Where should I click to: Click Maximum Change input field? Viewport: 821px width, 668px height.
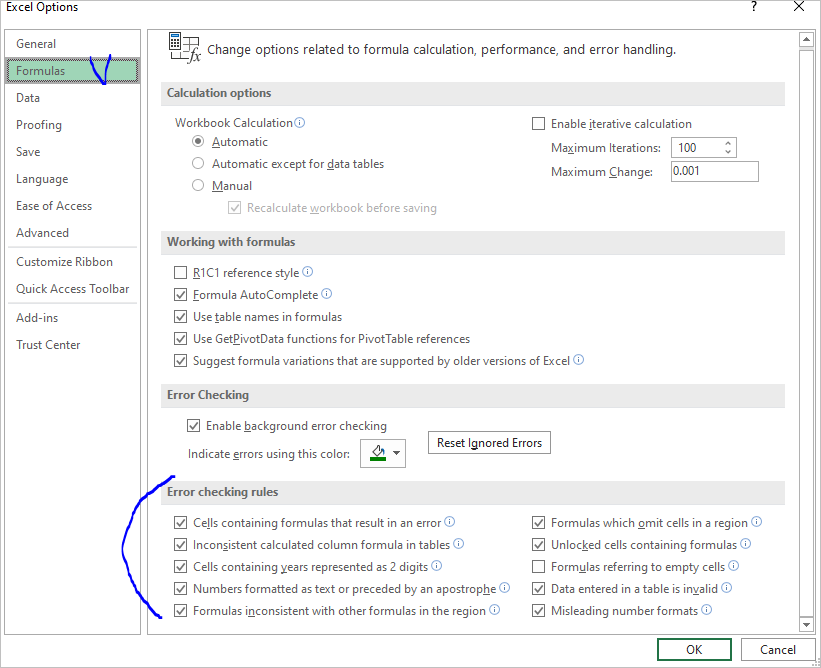coord(715,171)
